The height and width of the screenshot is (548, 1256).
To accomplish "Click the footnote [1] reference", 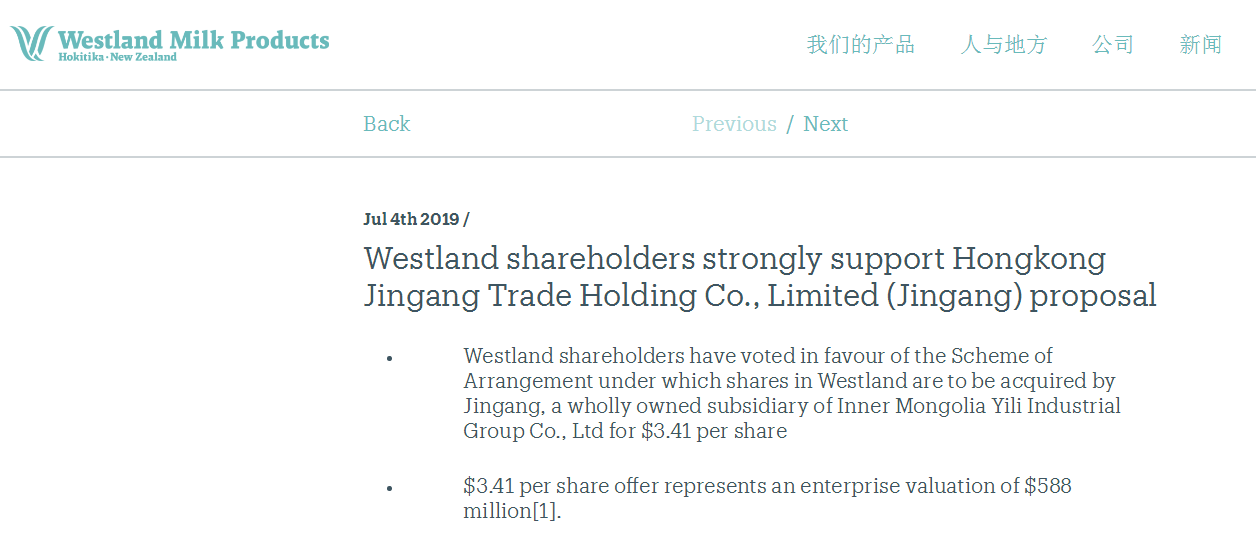I will [545, 511].
